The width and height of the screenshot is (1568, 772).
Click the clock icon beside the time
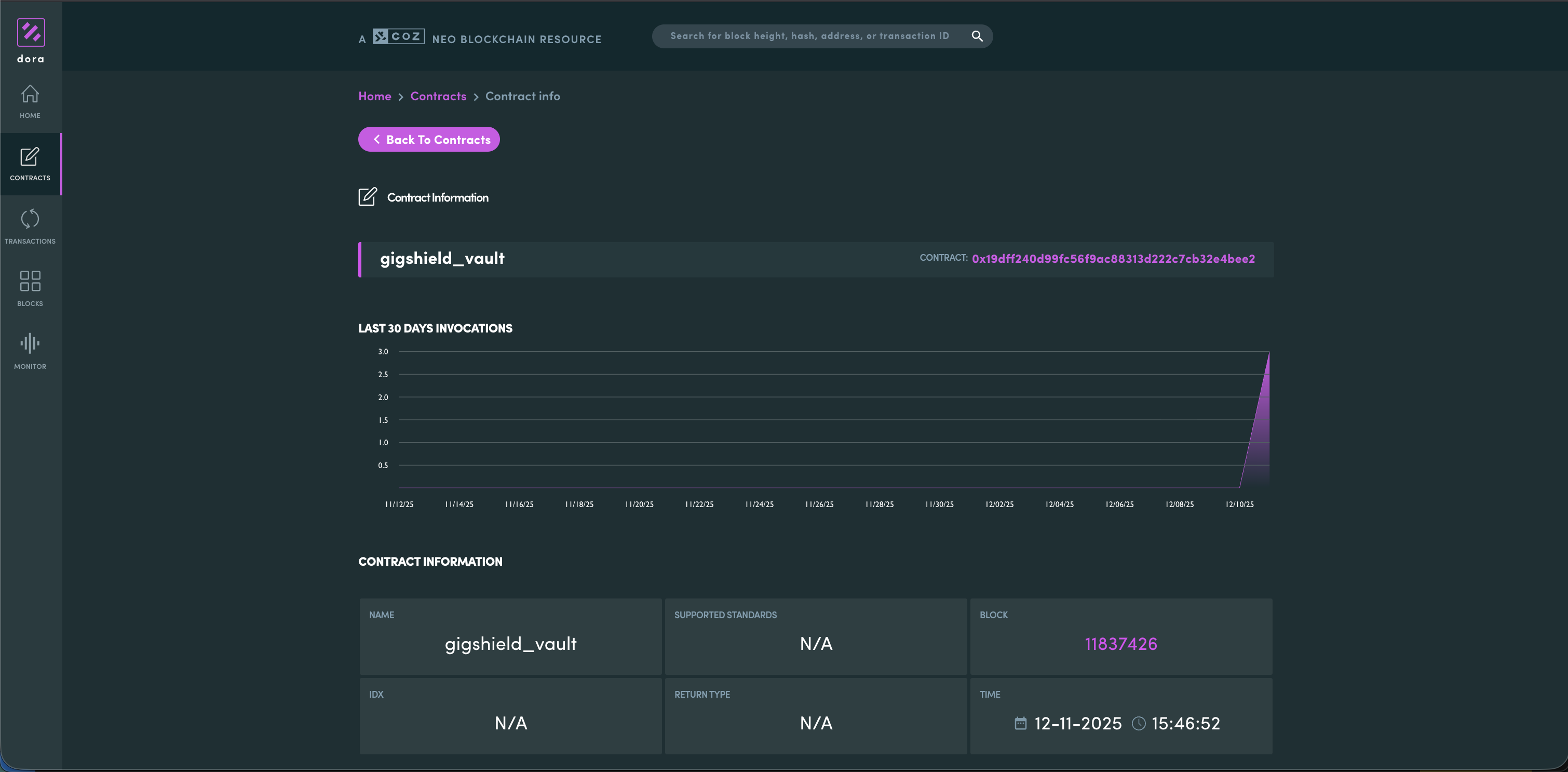[1138, 723]
